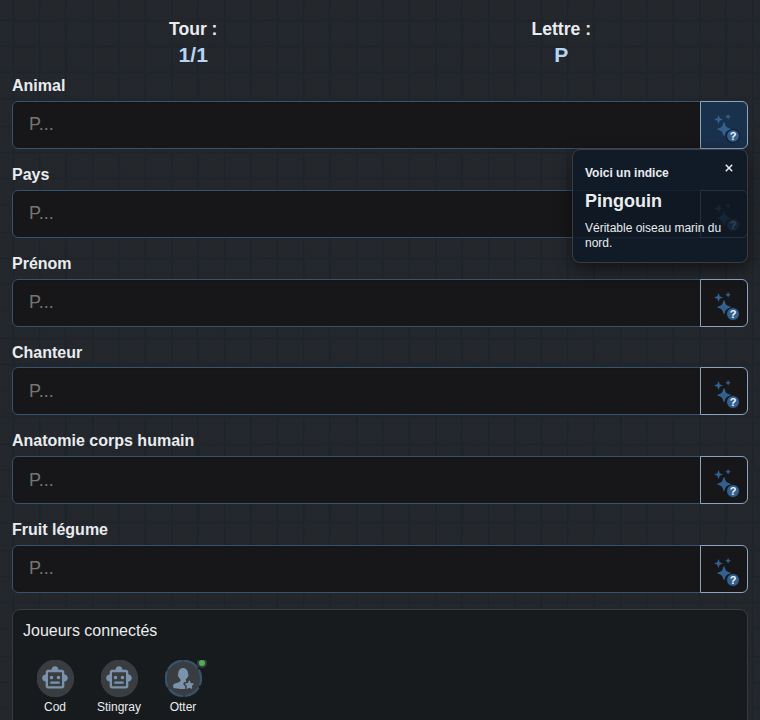Click the hint icon for Animal field
This screenshot has height=720, width=760.
coord(724,125)
